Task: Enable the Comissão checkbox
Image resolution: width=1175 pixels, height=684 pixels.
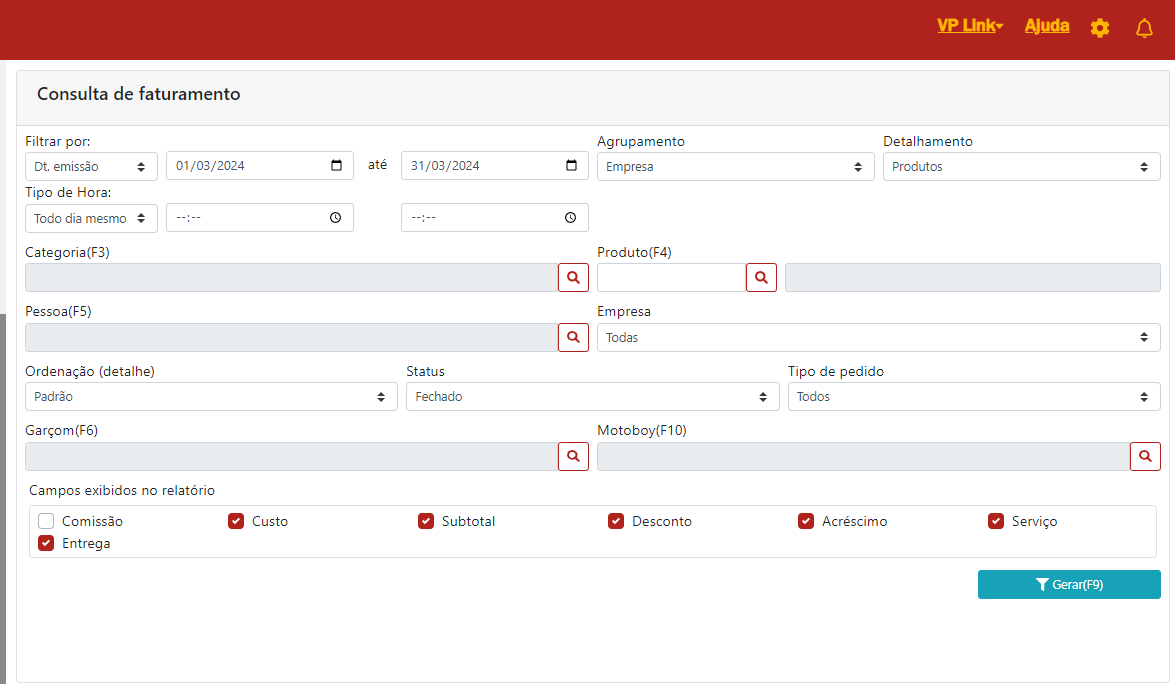Action: [x=46, y=521]
